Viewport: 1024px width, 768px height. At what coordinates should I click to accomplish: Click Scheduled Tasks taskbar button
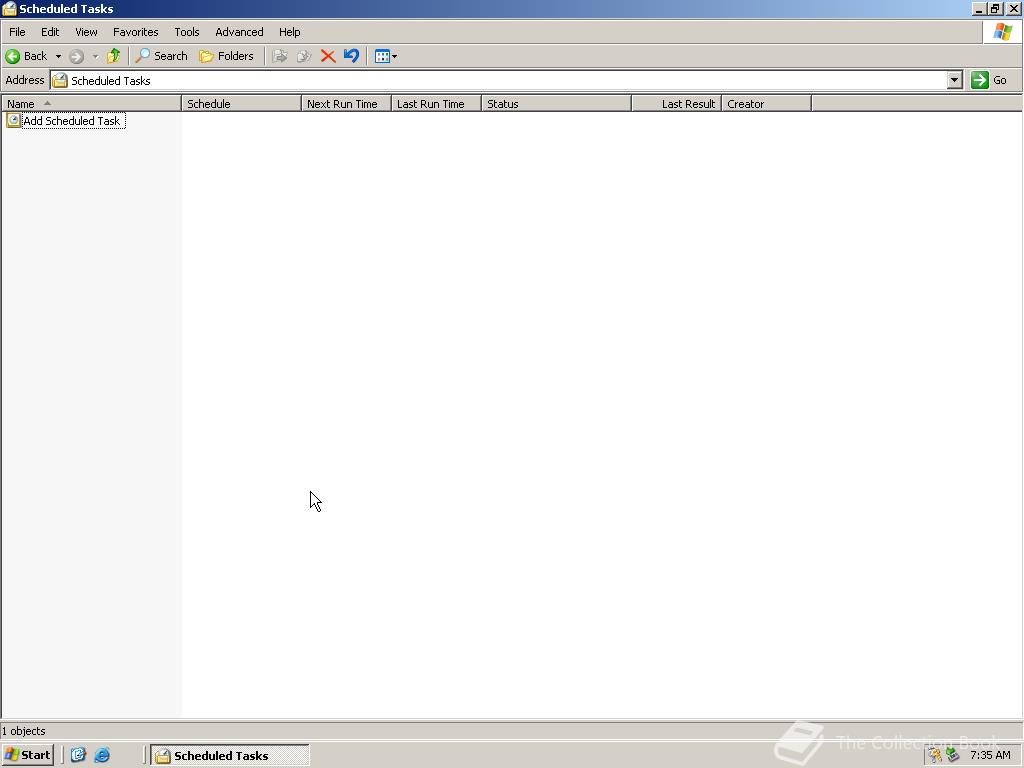(x=230, y=756)
